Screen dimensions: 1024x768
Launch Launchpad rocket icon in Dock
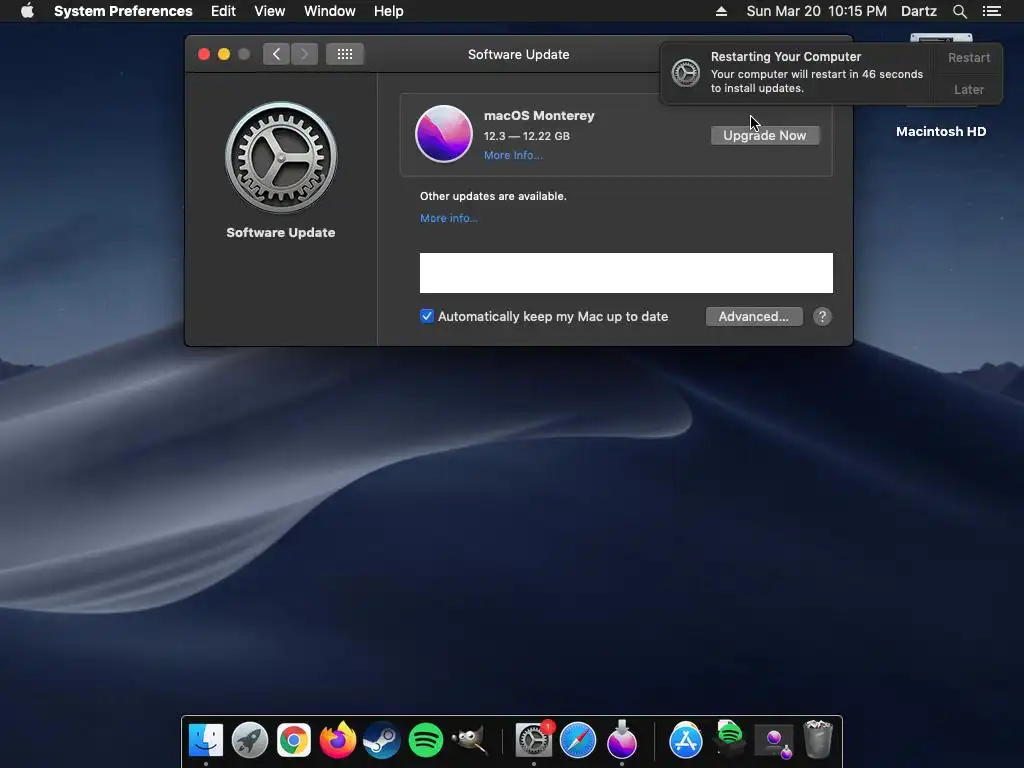249,740
